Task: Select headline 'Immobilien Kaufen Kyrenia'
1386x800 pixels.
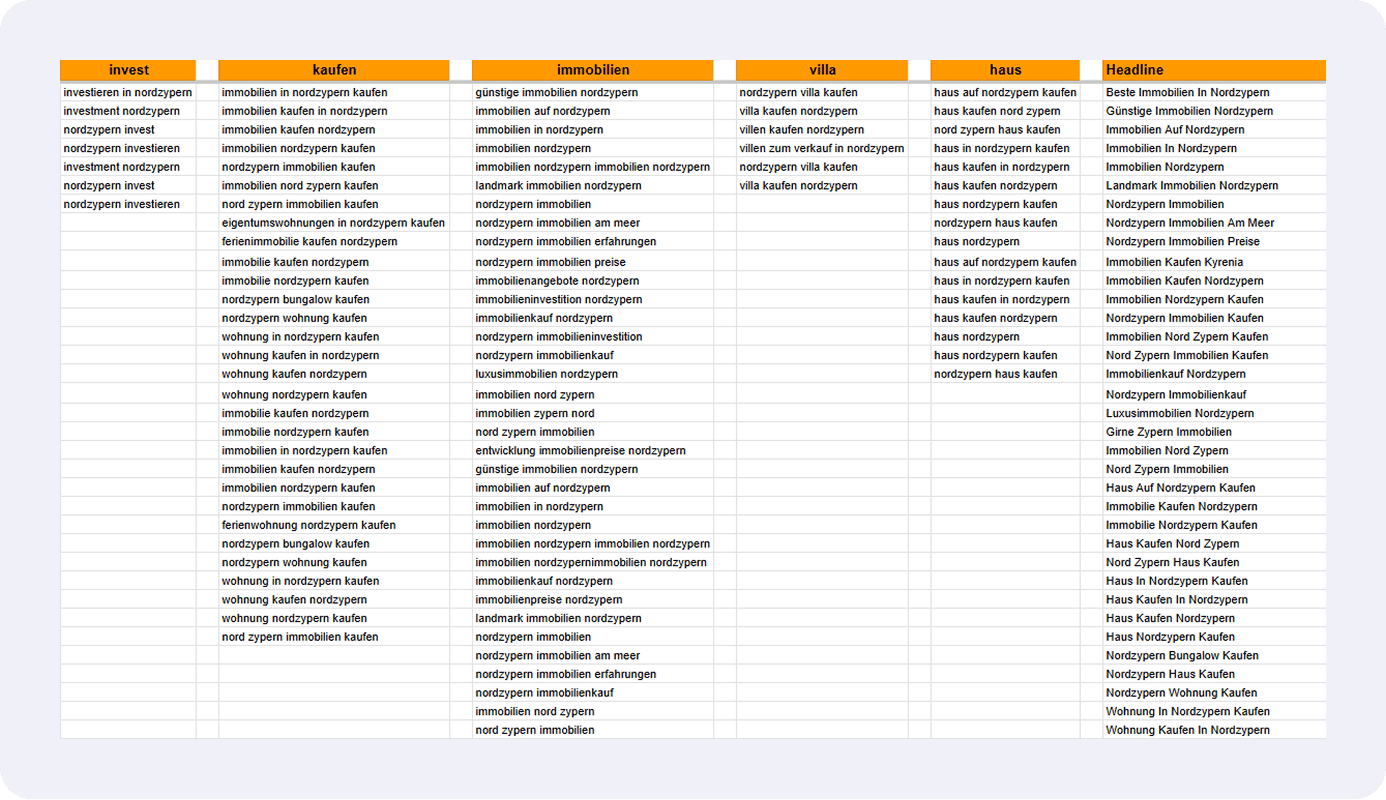Action: coord(1176,262)
